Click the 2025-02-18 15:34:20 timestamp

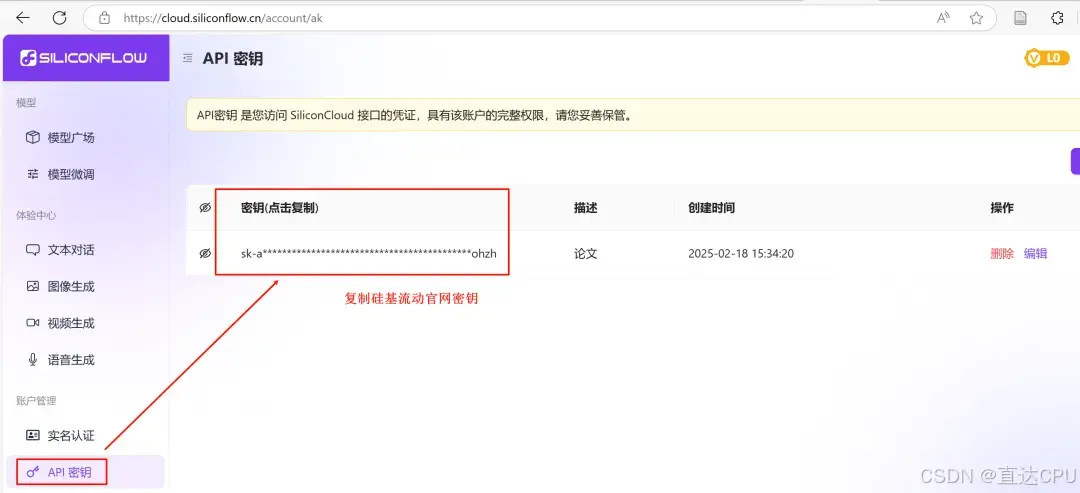(x=741, y=253)
